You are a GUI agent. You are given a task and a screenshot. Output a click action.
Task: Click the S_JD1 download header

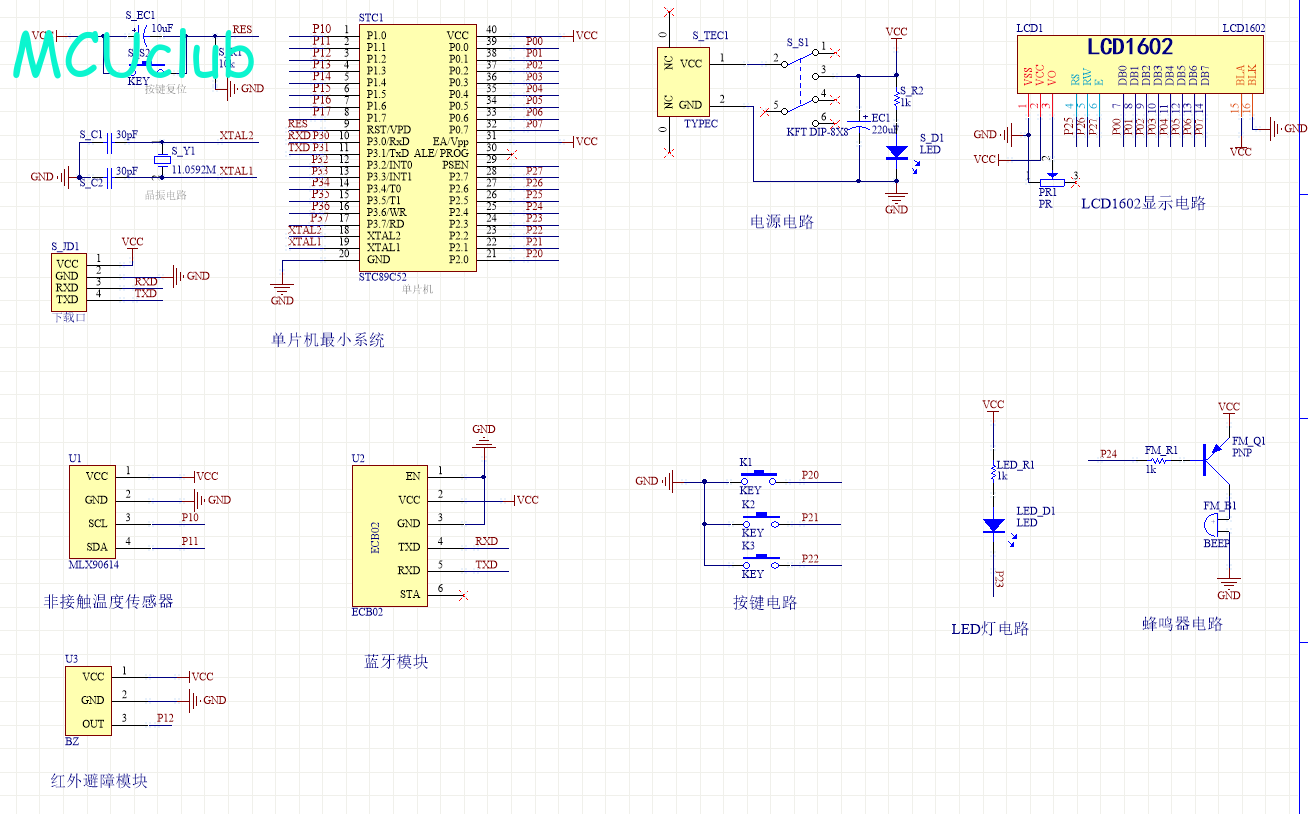tap(67, 282)
